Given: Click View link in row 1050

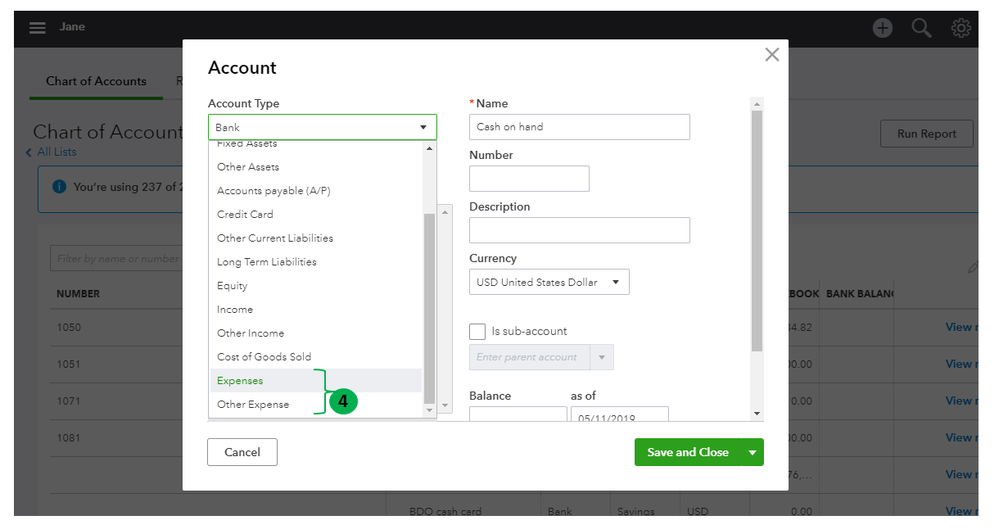Looking at the screenshot, I should [x=961, y=327].
